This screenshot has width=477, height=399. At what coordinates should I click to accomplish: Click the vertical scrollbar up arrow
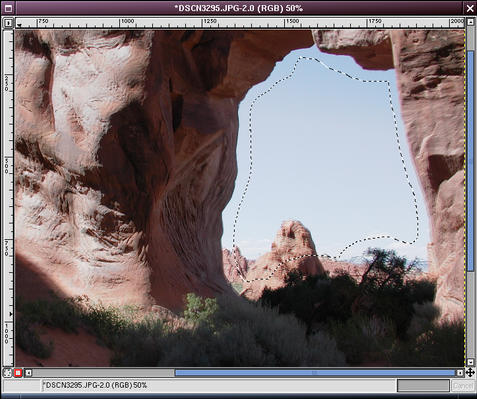point(470,22)
